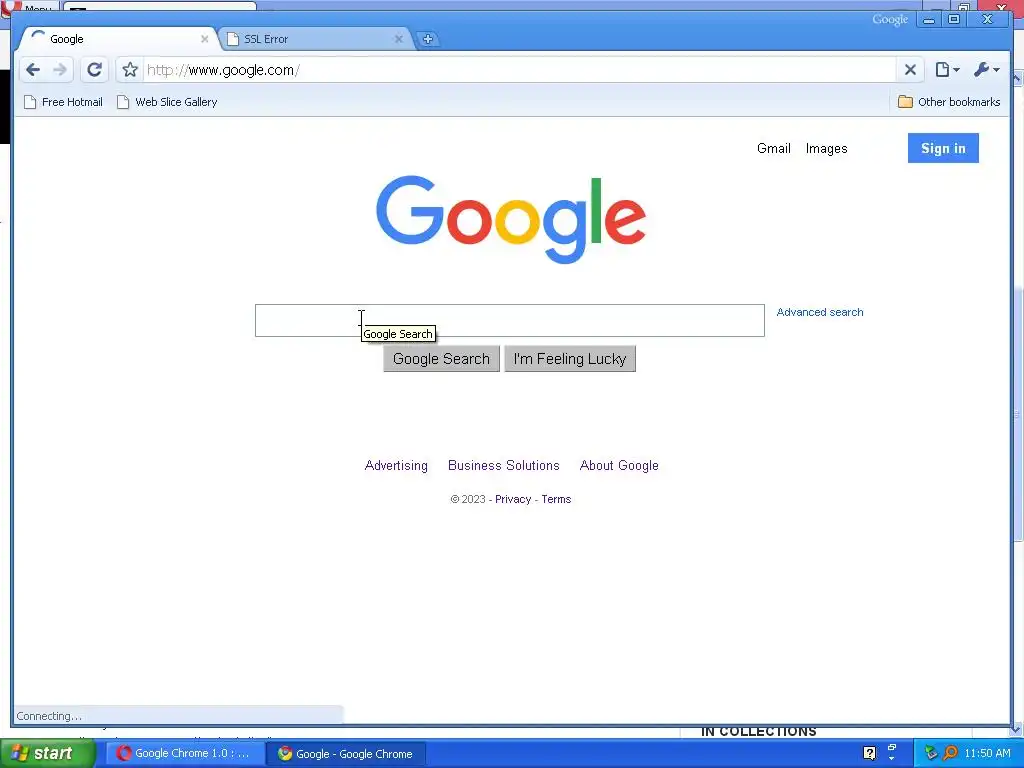Click the green network tray icon
The image size is (1024, 768).
coord(931,753)
